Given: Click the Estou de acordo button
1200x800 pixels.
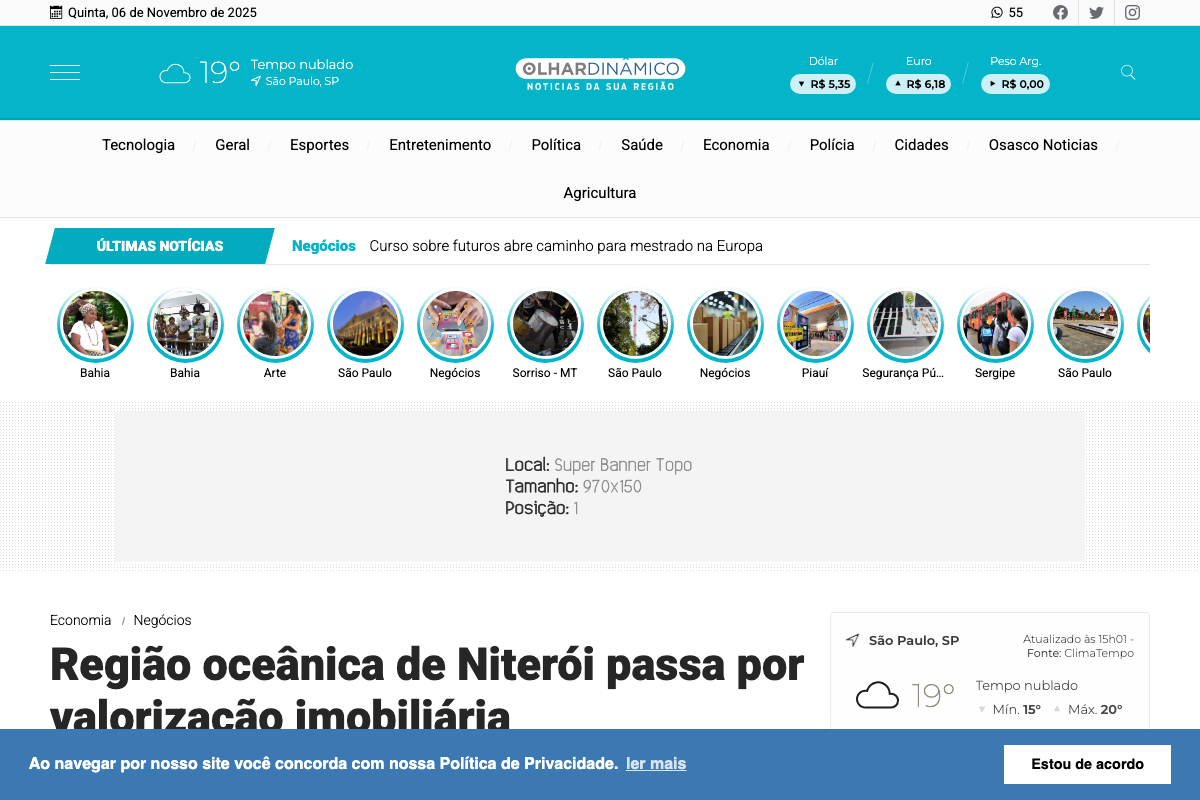Looking at the screenshot, I should 1087,764.
